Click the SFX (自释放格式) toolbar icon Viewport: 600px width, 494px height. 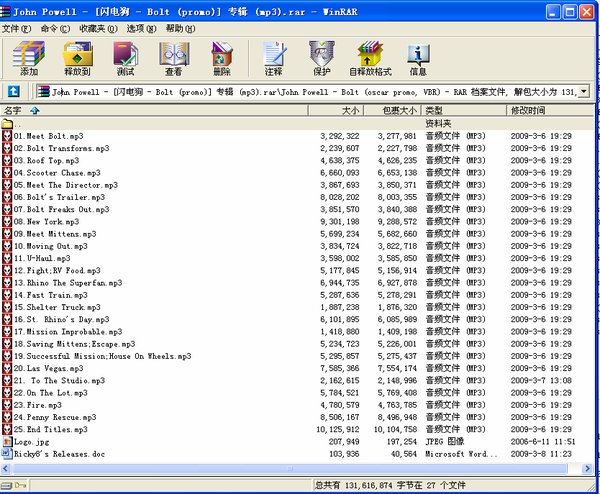tap(370, 58)
